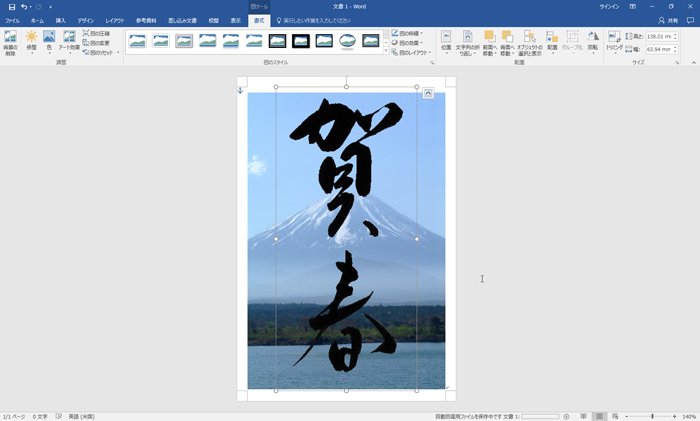
Task: Click the Save icon in quick access toolbar
Action: pyautogui.click(x=11, y=6)
